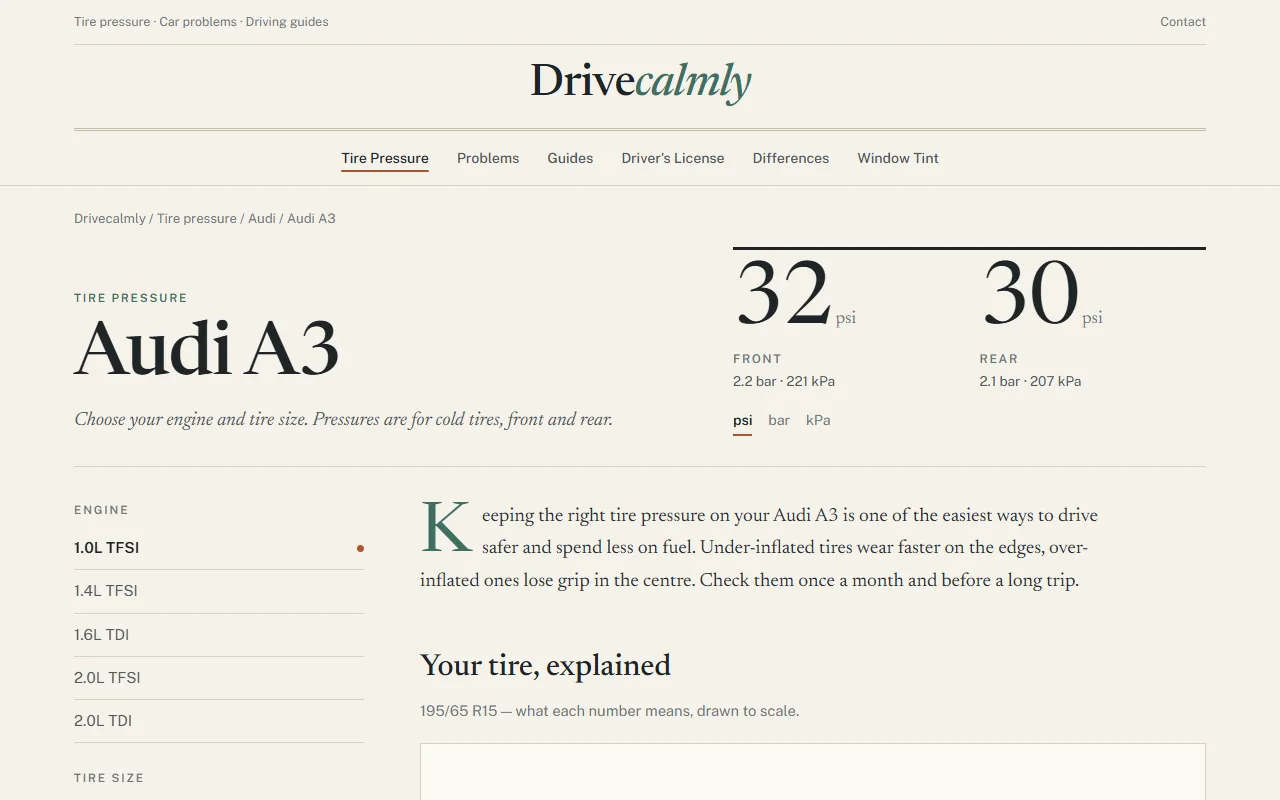Screen dimensions: 1280x800
Task: Go to Audi breadcrumb link
Action: (262, 218)
